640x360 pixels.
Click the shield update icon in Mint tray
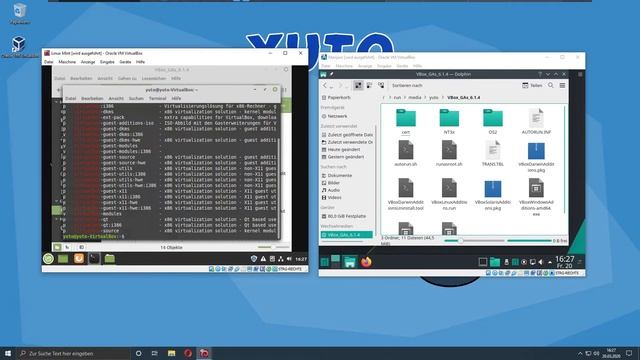point(253,259)
